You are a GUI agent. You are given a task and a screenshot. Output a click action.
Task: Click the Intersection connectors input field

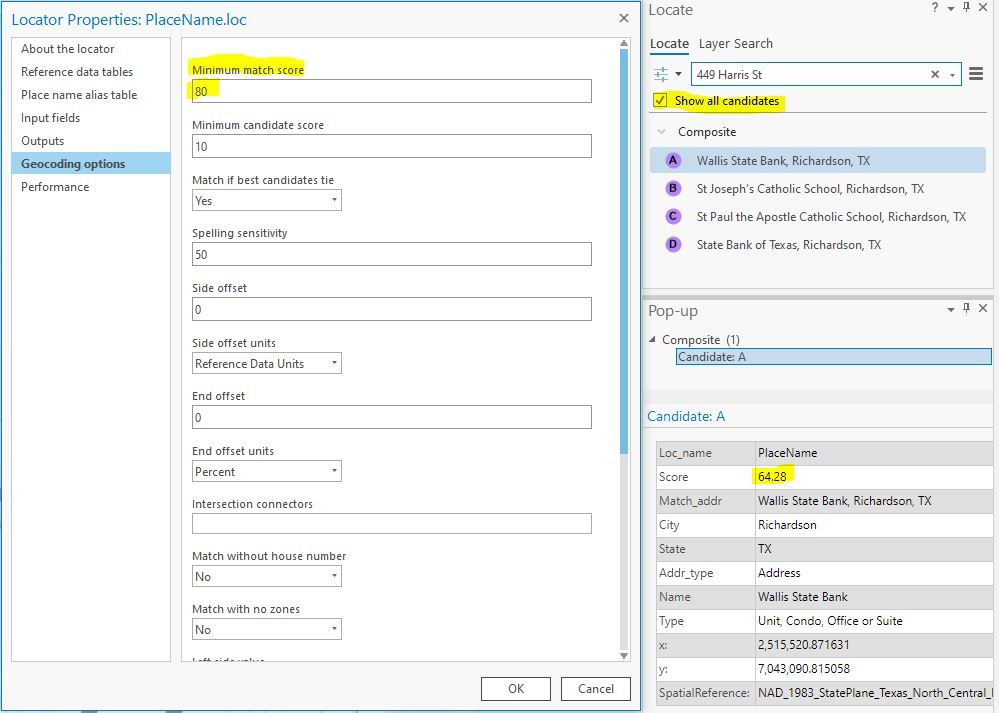(392, 524)
